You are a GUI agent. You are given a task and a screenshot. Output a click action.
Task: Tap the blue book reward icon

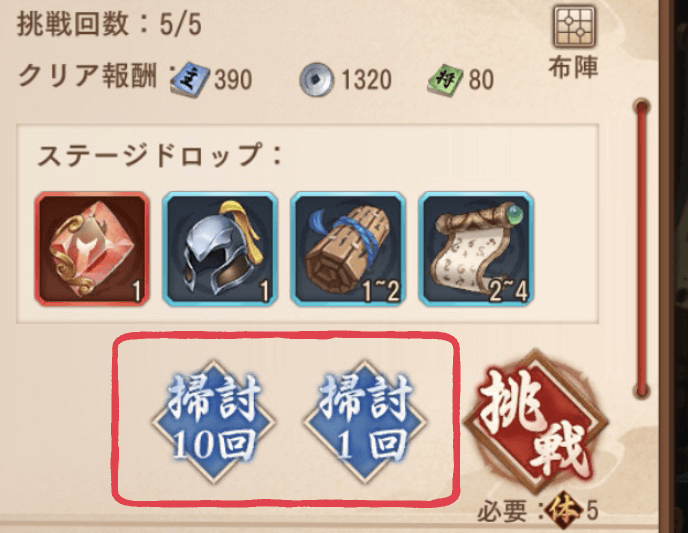coord(190,79)
